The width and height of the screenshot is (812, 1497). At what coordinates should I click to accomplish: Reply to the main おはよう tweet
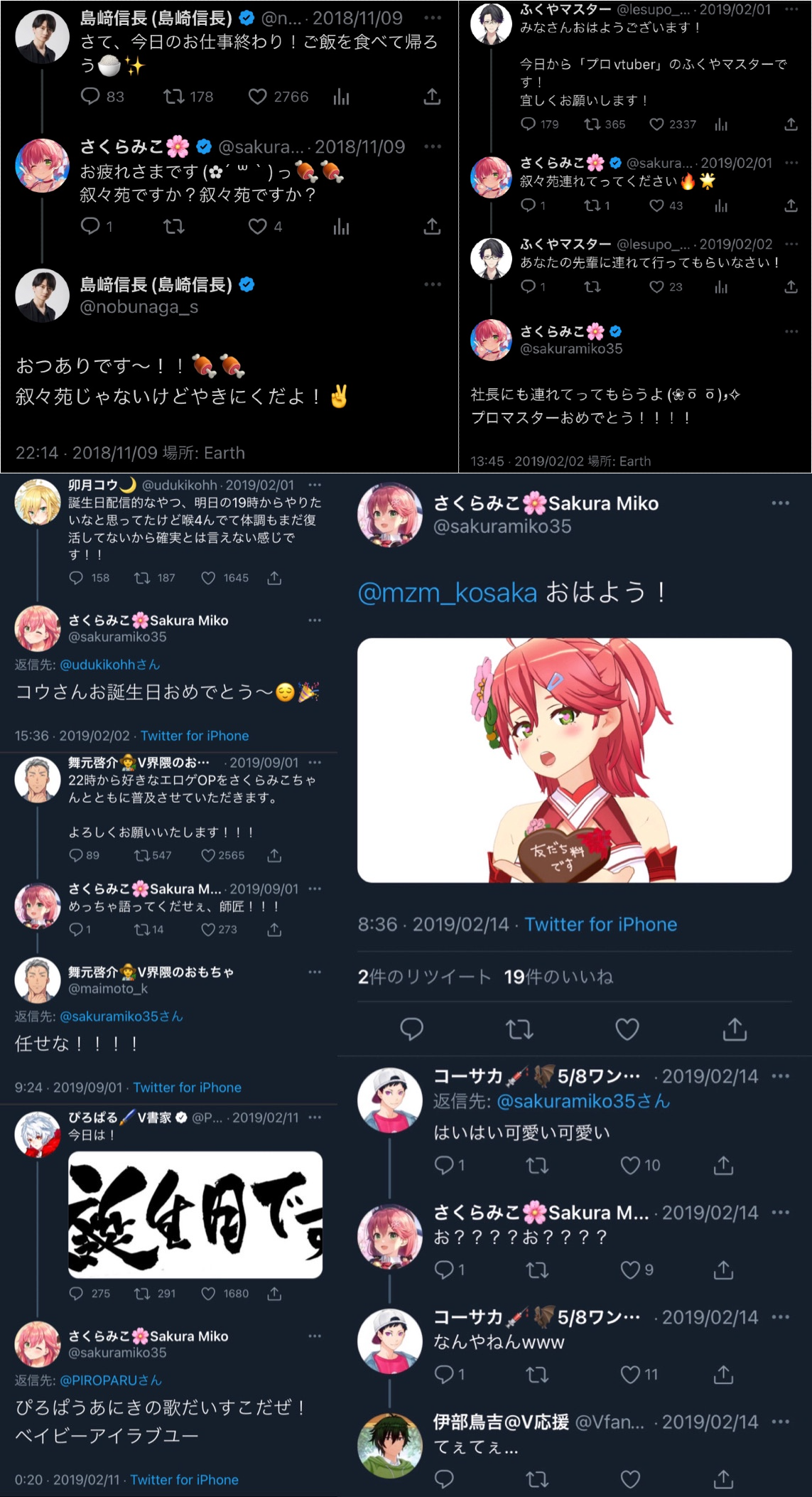411,1029
